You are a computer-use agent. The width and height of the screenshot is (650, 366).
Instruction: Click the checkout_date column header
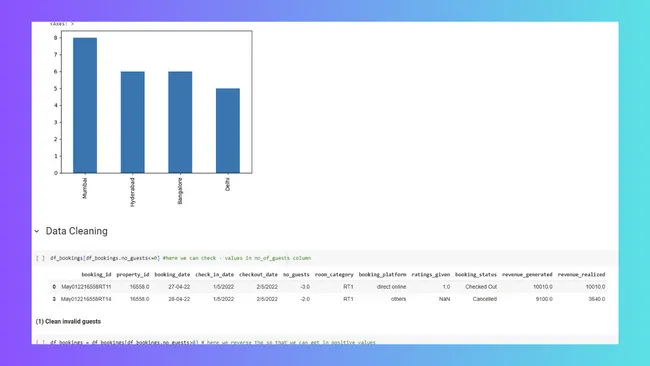(x=258, y=274)
